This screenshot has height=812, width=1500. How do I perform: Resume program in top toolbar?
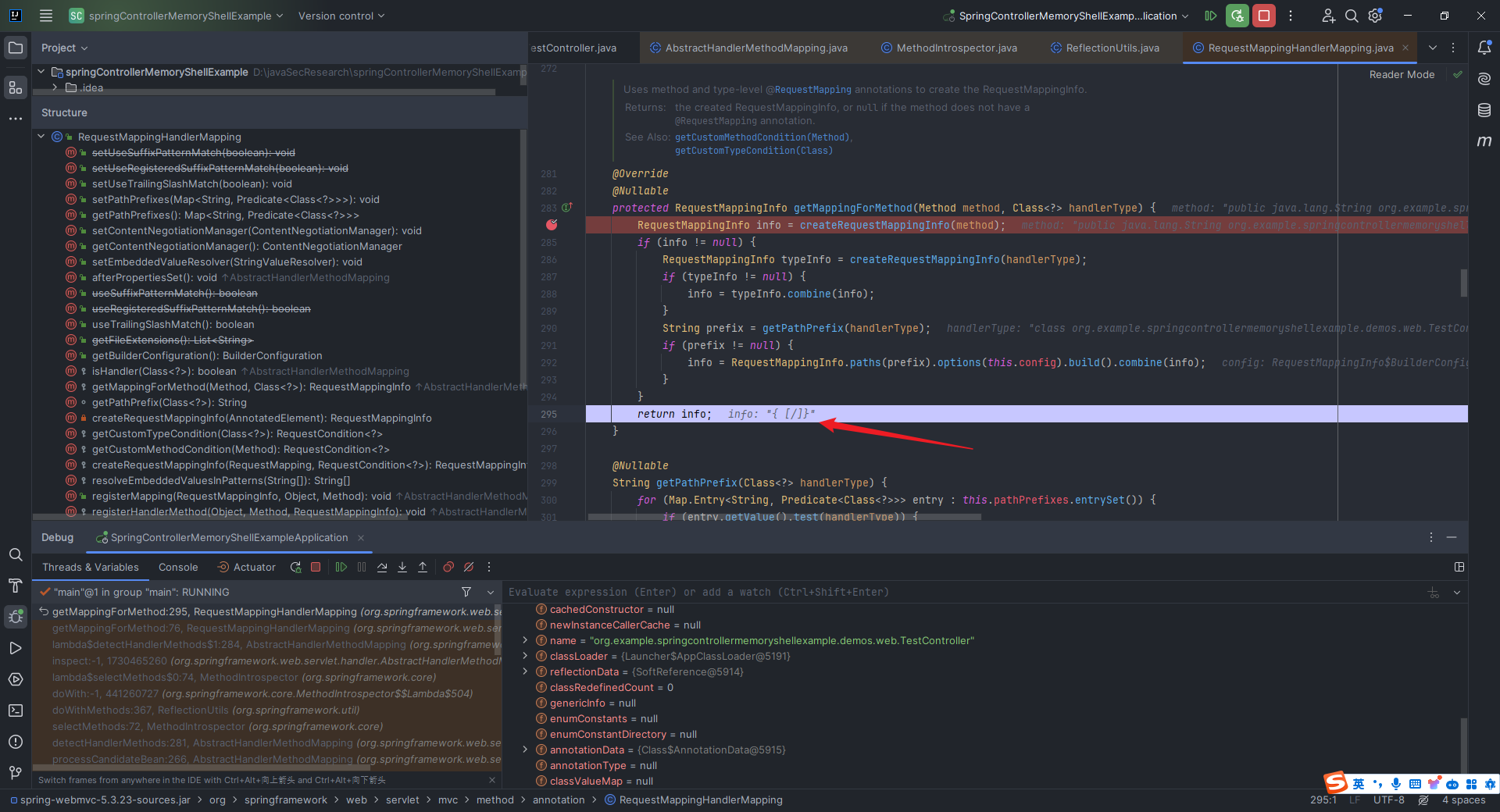1210,16
